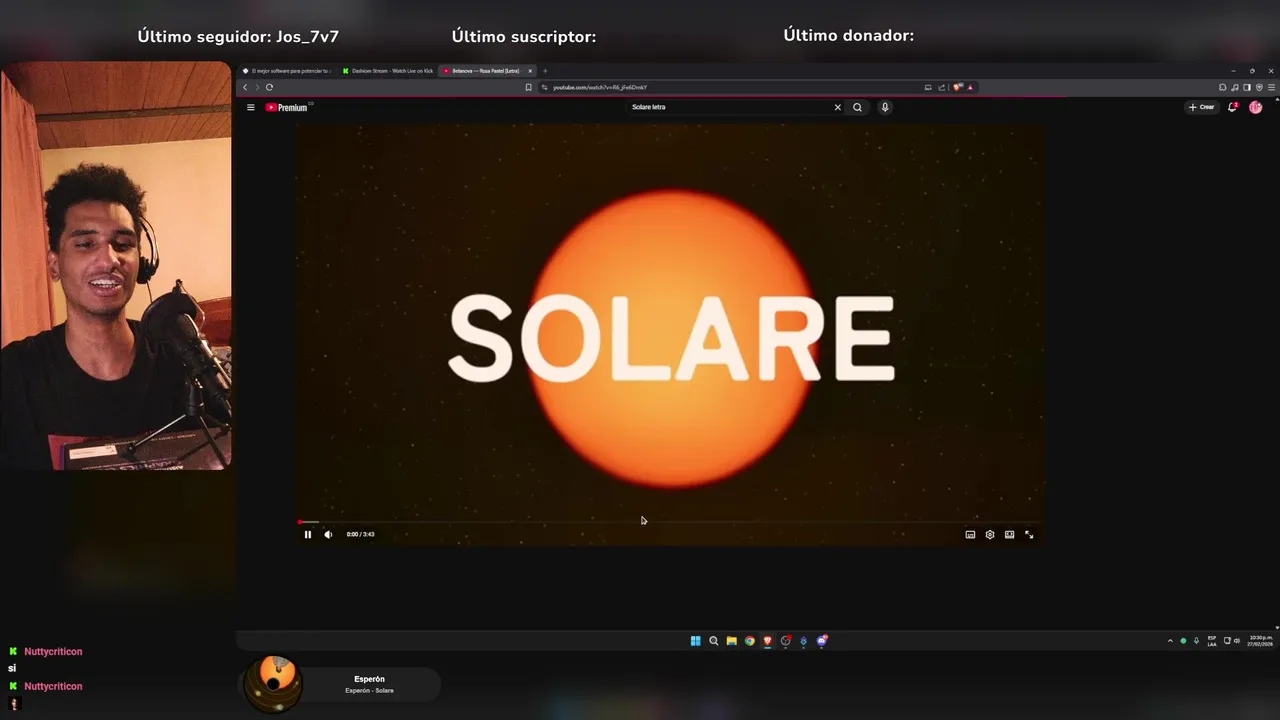This screenshot has width=1280, height=720.
Task: Open the Crear button on YouTube
Action: [x=1201, y=107]
